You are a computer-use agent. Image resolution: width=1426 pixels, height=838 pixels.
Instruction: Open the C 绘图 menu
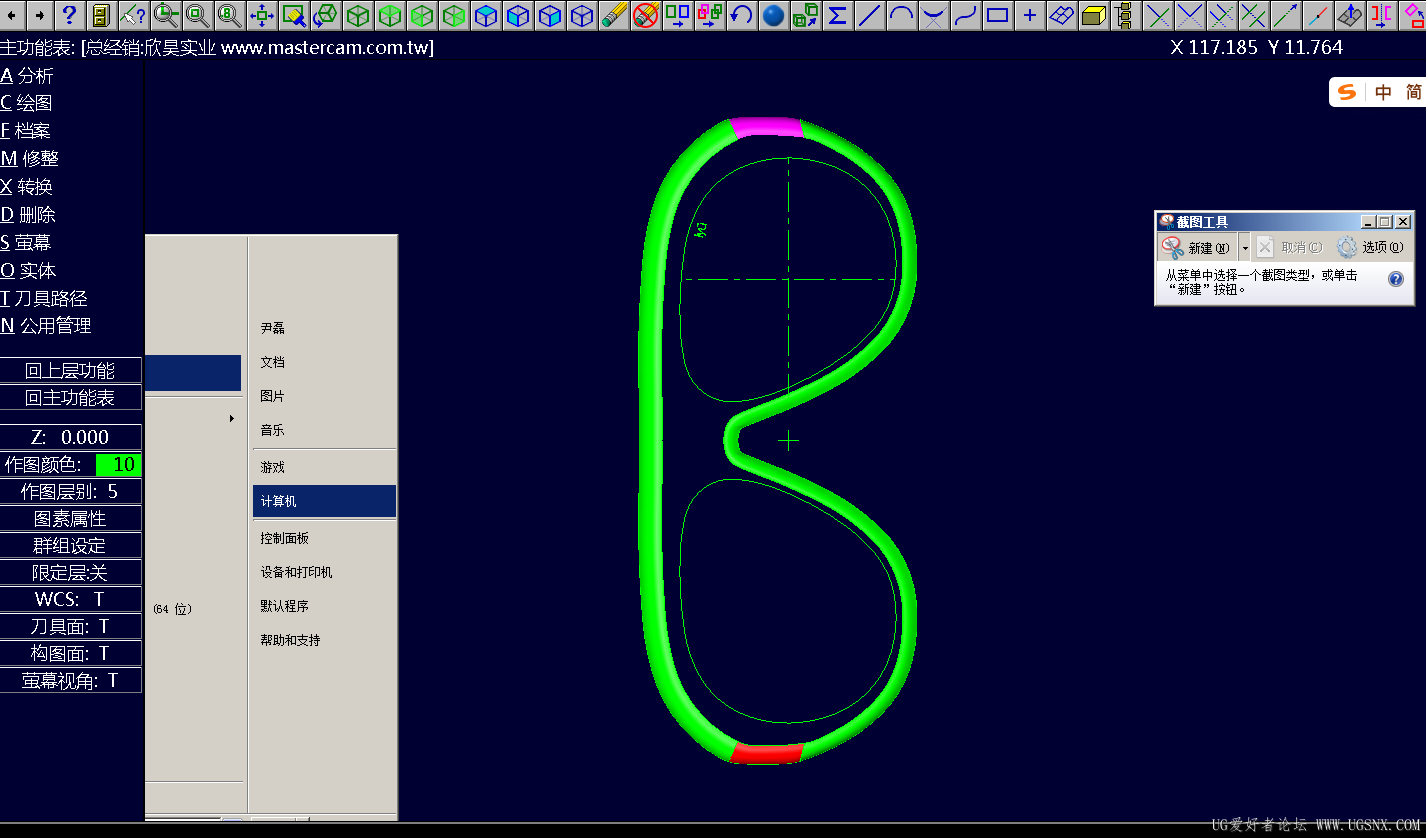26,102
